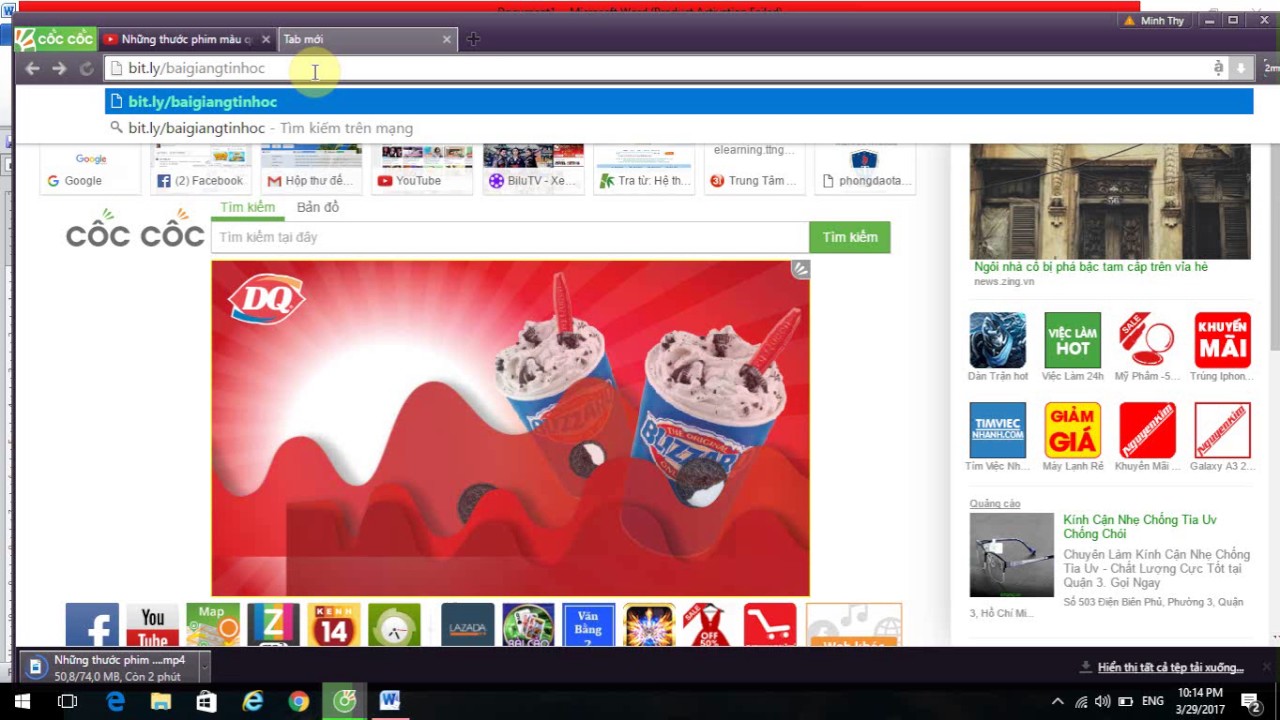Open the Cốc Cốc main menu button
The width and height of the screenshot is (1280, 720).
point(55,39)
